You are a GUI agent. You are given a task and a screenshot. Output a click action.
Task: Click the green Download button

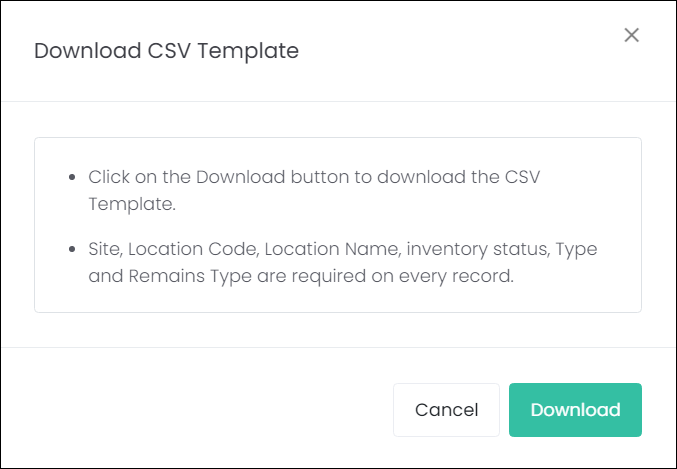pyautogui.click(x=575, y=410)
